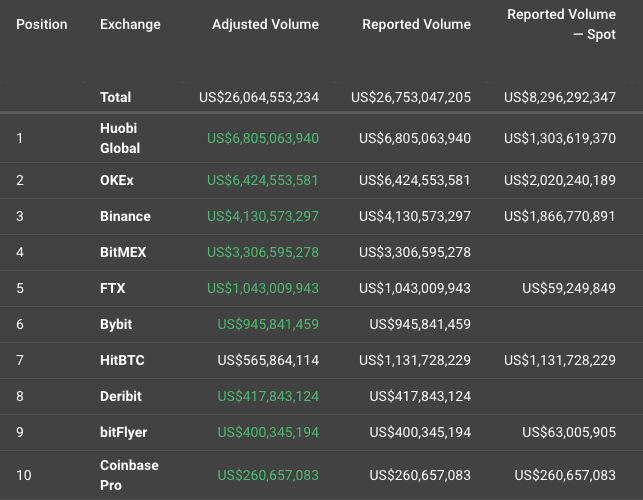Viewport: 643px width, 500px height.
Task: Select FTX spot volume US$59,249,849
Action: point(569,288)
